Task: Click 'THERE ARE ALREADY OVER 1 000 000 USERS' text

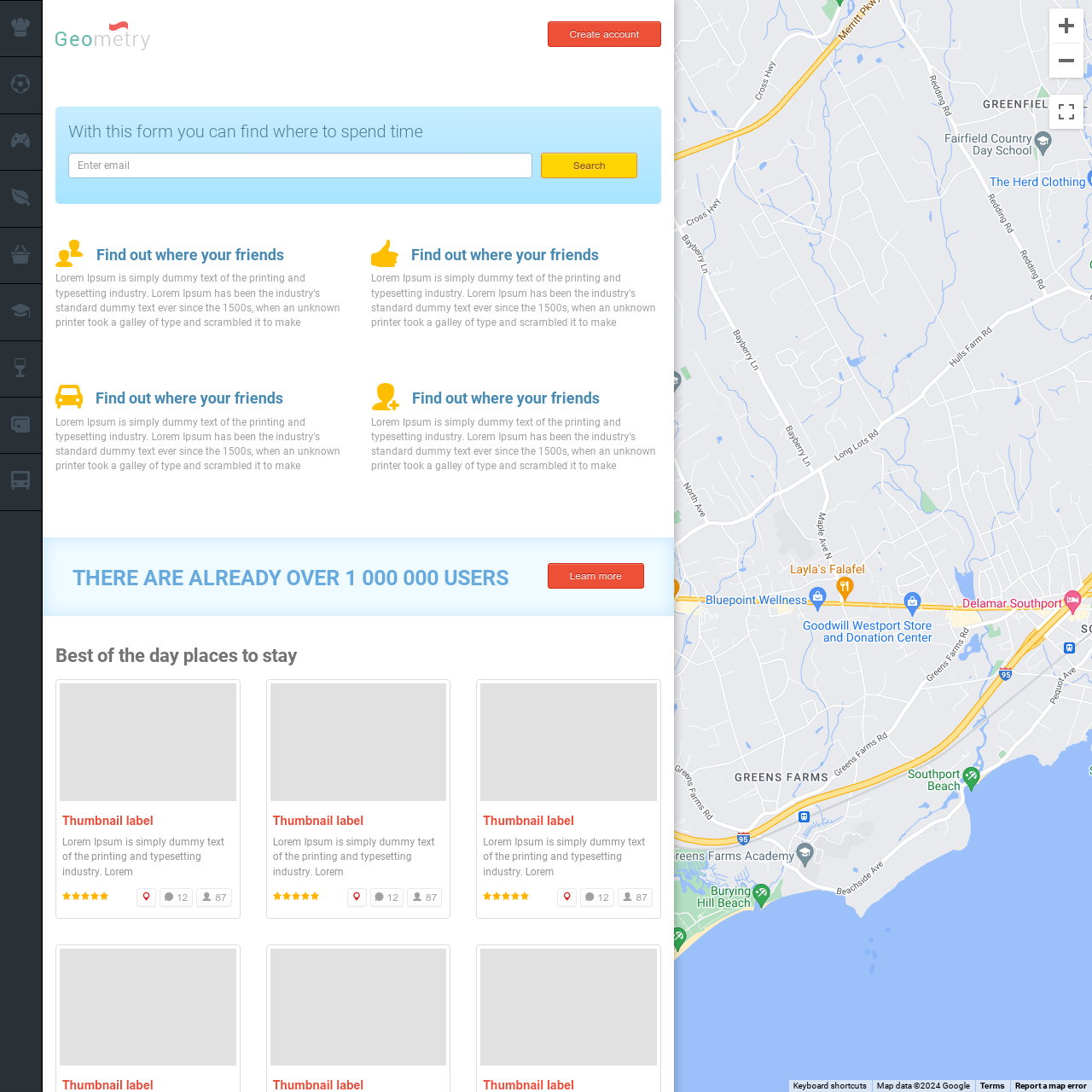Action: [291, 578]
